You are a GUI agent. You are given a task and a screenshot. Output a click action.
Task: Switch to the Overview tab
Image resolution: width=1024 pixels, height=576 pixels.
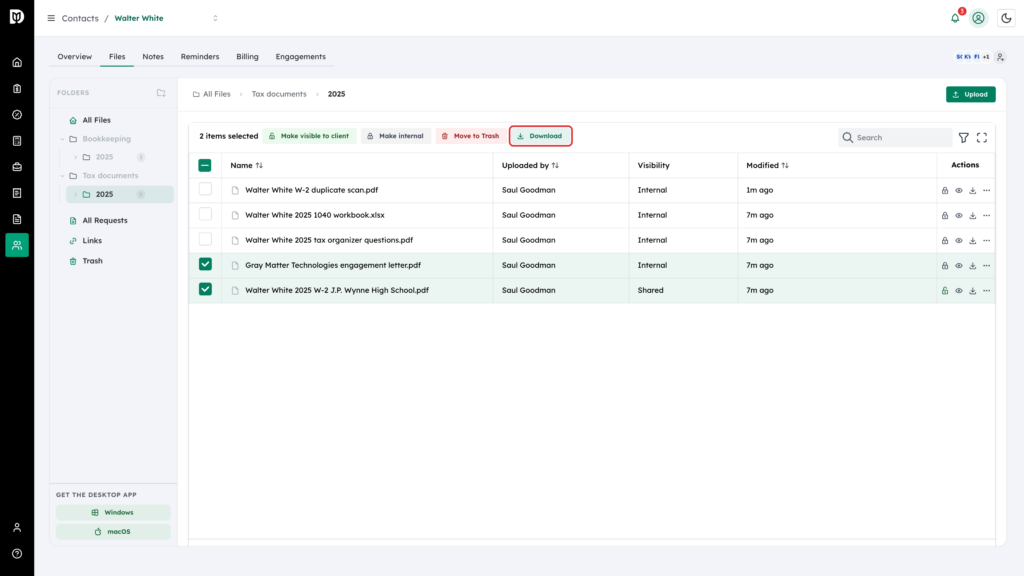(x=74, y=57)
